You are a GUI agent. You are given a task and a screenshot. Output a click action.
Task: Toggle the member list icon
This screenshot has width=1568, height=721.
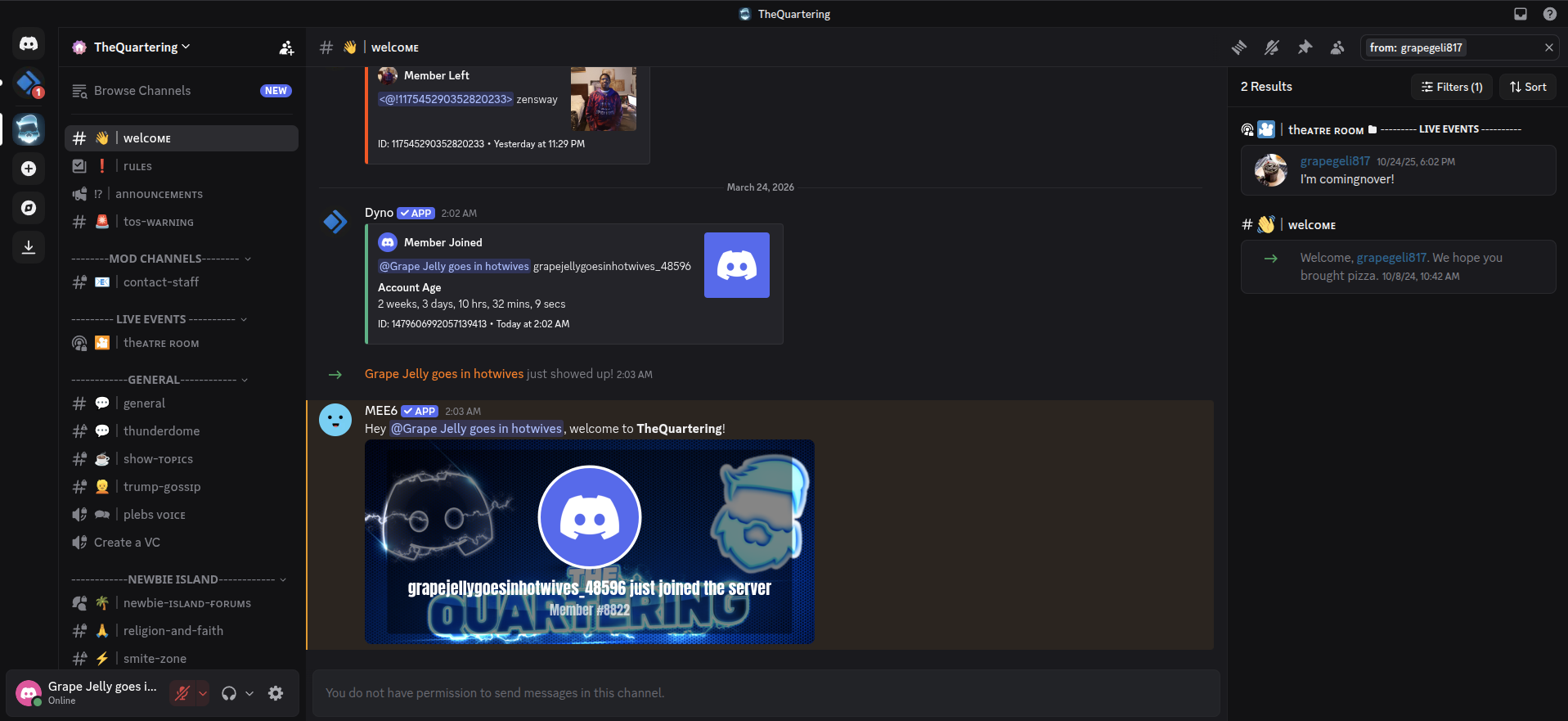(1337, 47)
